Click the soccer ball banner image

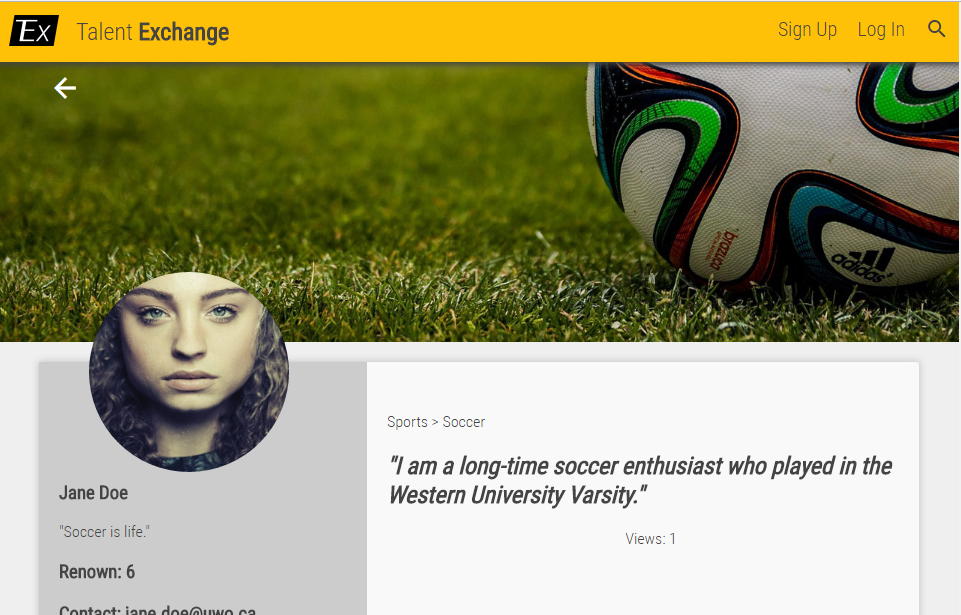(773, 178)
